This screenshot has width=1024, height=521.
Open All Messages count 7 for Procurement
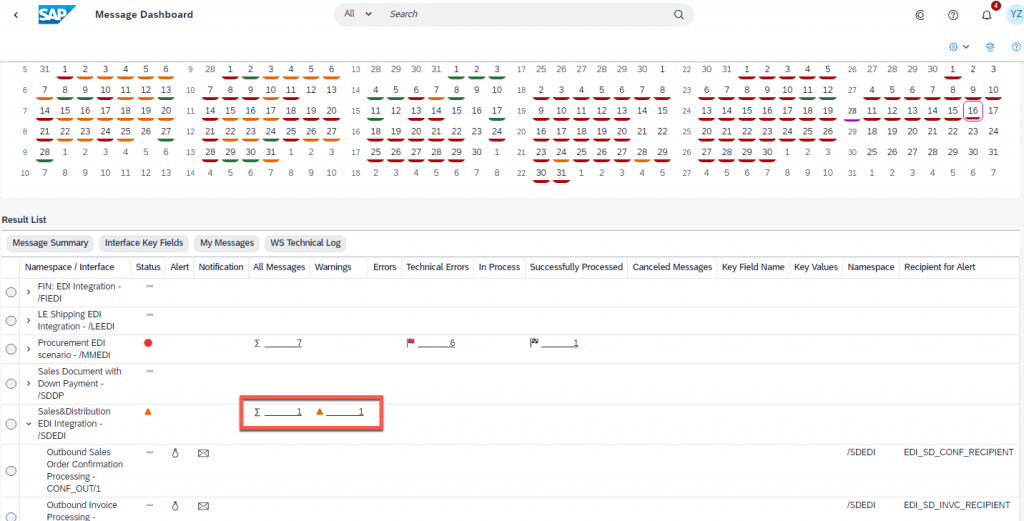point(283,343)
